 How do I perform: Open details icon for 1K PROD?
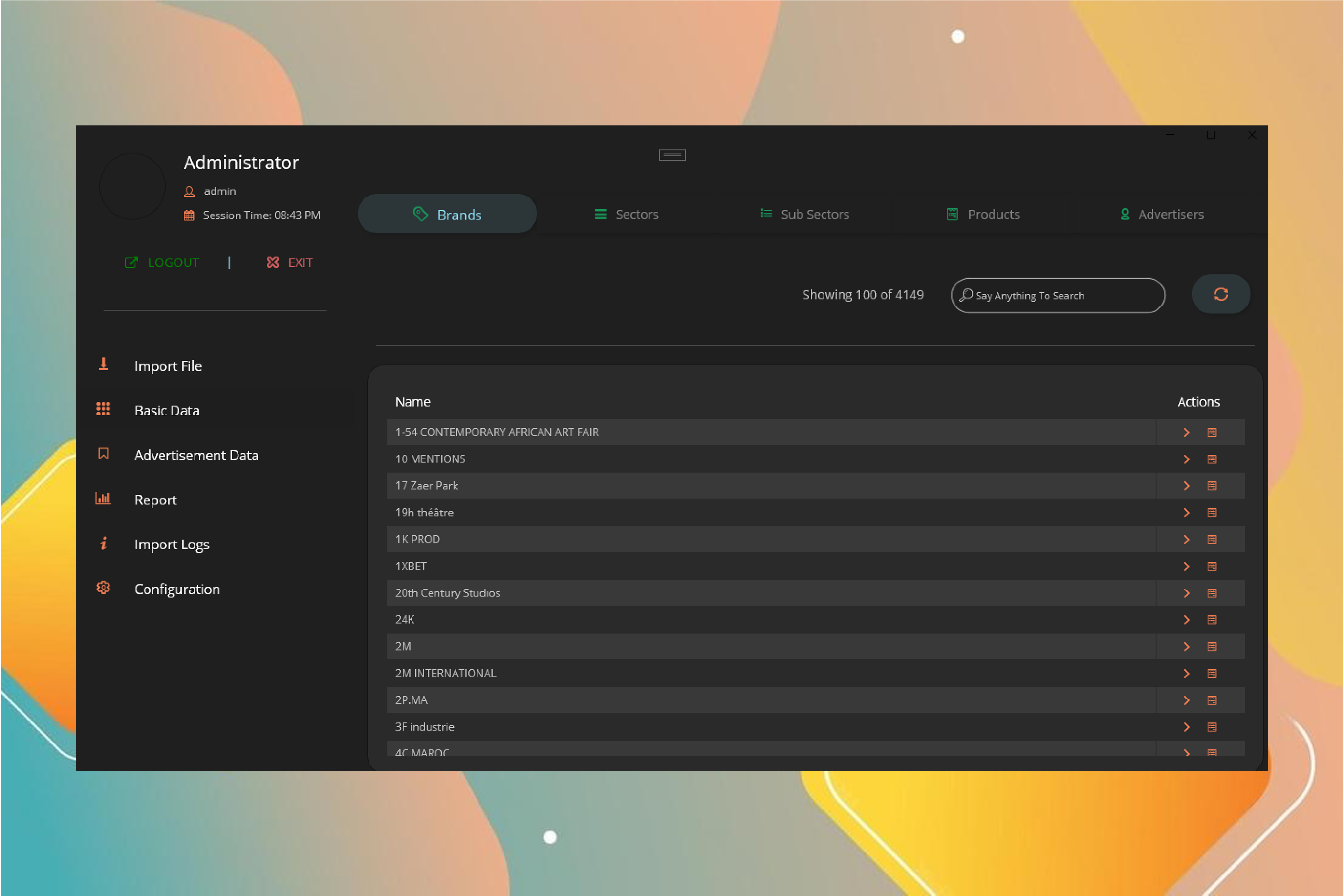[x=1212, y=540]
